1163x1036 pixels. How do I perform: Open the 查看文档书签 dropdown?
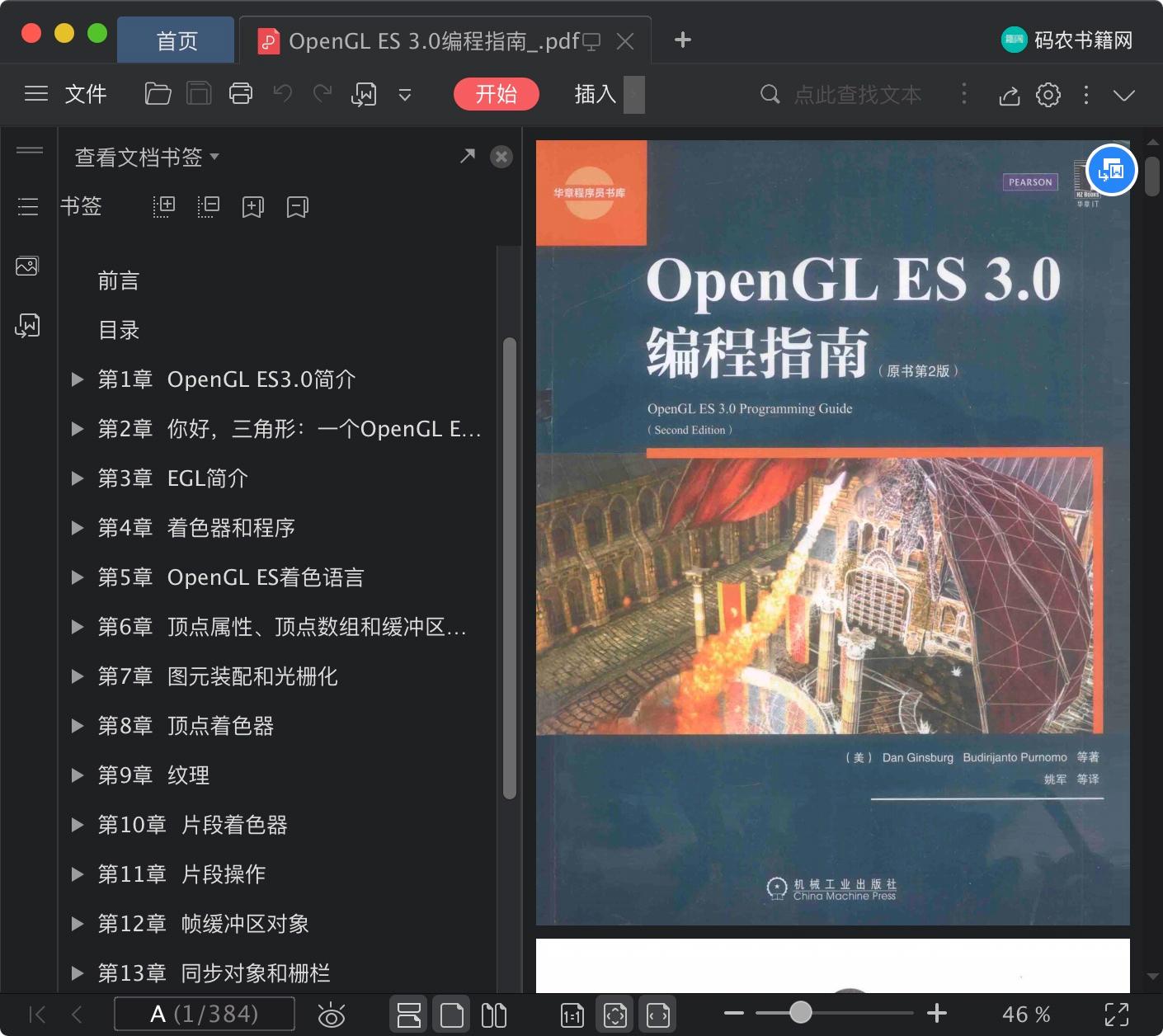147,157
